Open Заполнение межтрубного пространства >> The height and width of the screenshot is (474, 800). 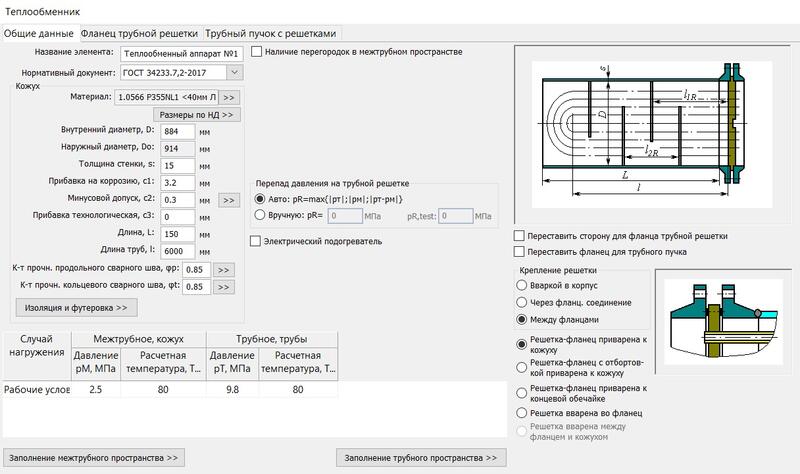94,458
